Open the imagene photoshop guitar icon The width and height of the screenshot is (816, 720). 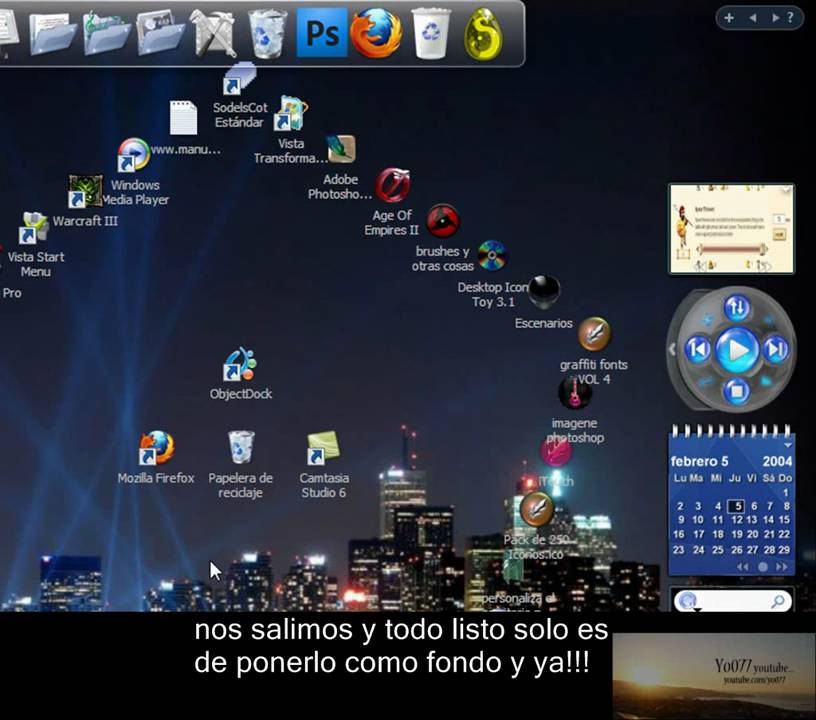[x=574, y=392]
